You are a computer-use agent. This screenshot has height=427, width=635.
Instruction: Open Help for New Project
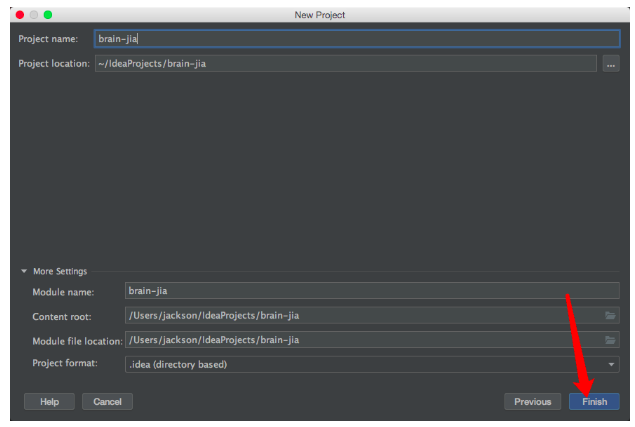(49, 401)
